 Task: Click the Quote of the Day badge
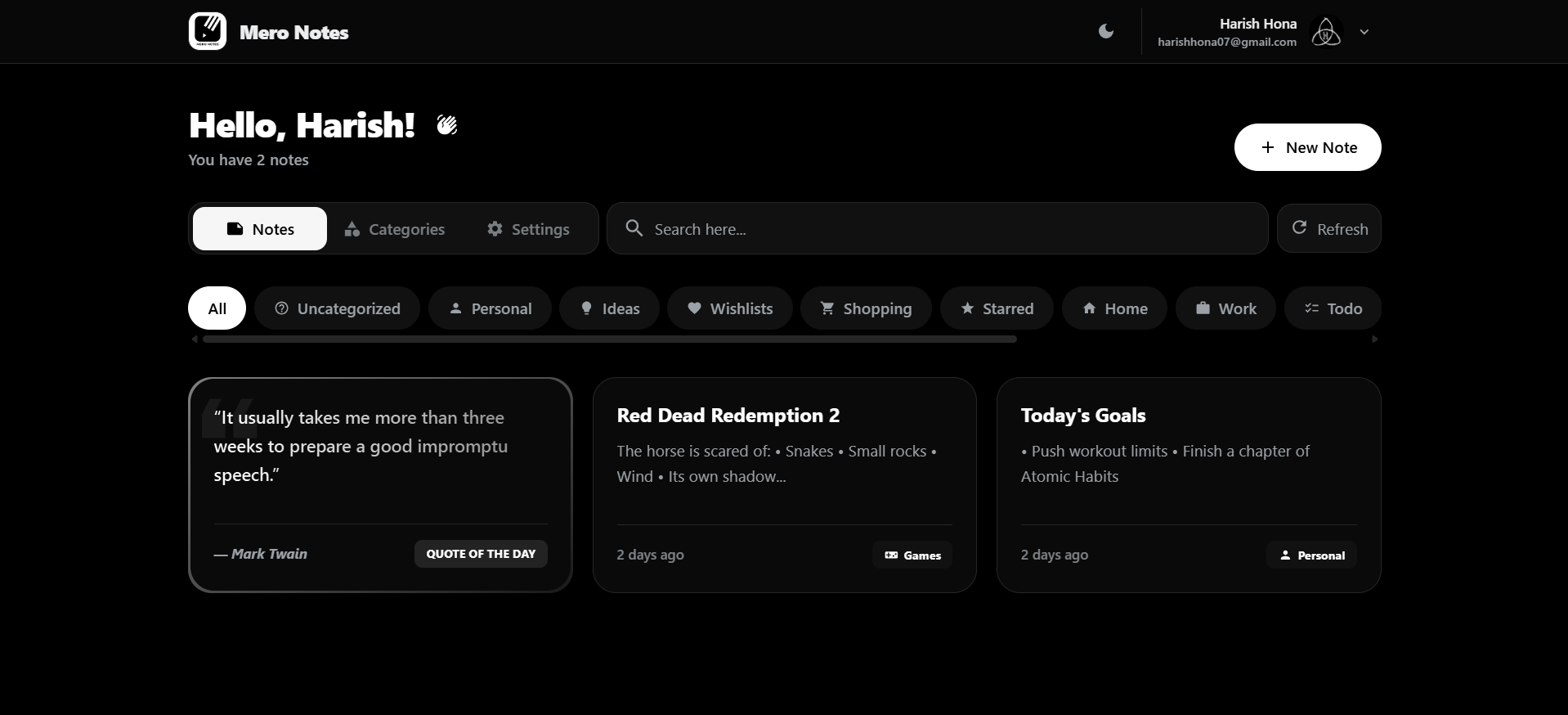(x=481, y=554)
